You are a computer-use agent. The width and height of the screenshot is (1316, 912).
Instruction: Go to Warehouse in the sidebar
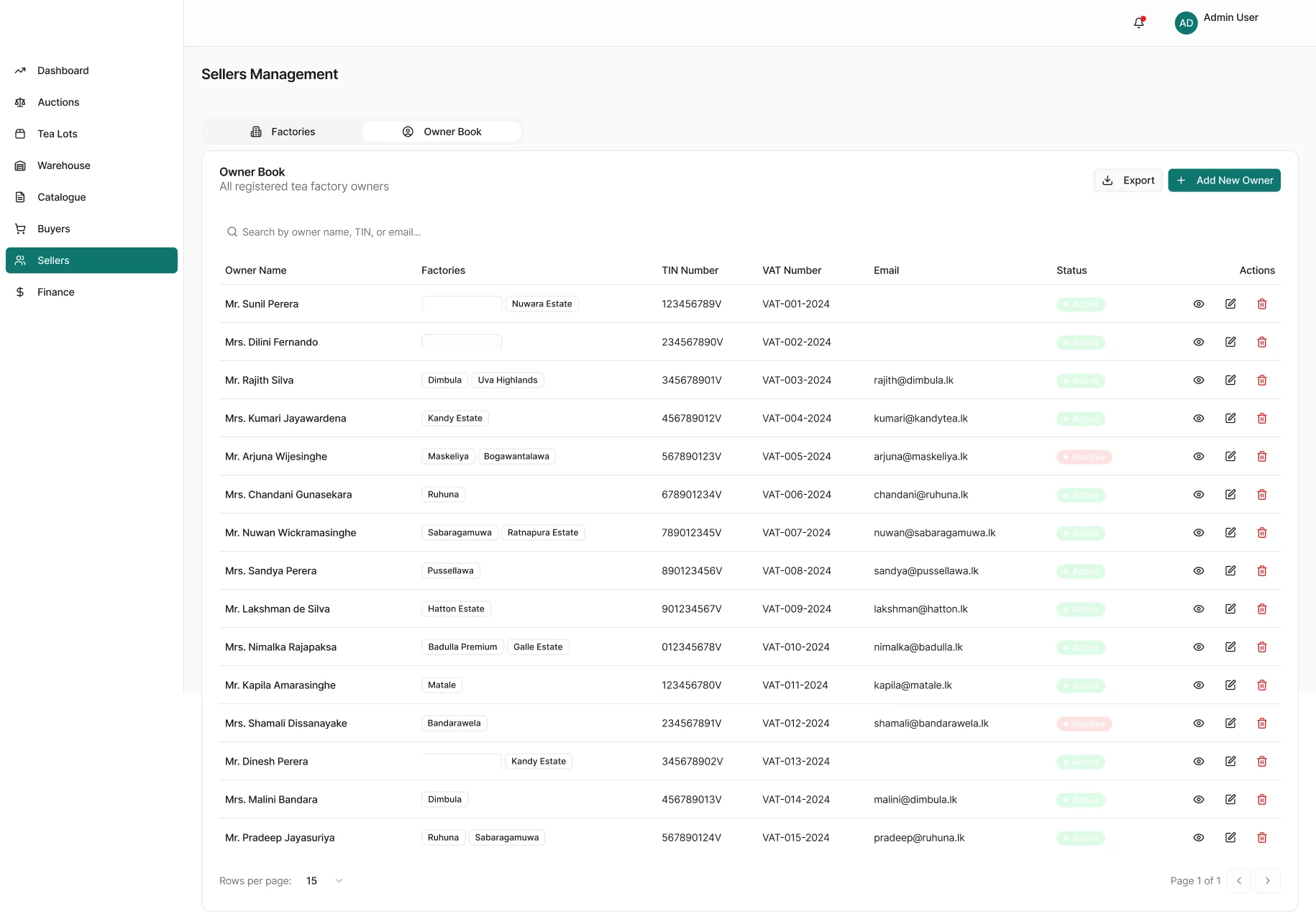(x=91, y=165)
